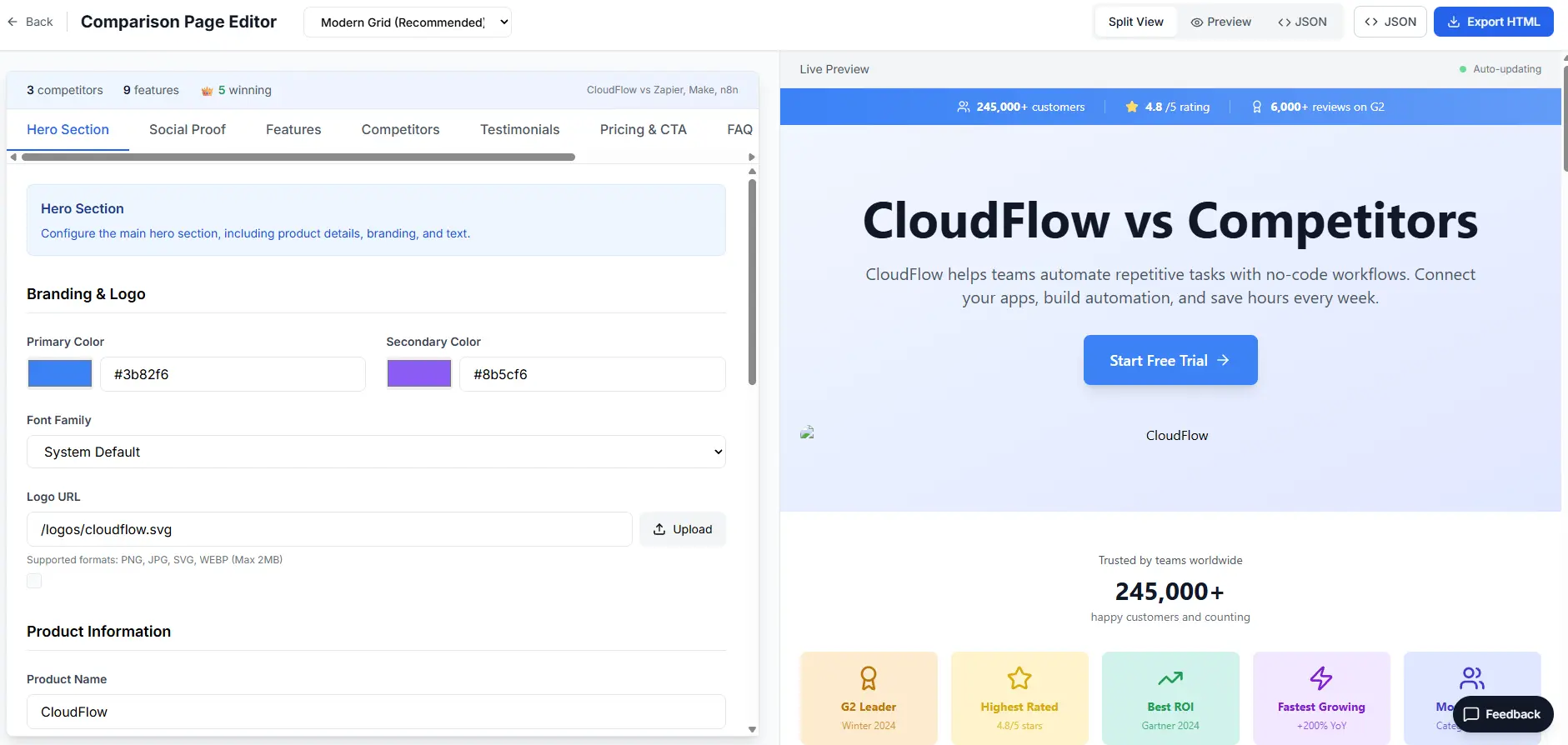Click the primary color hex input #3b82f6
The height and width of the screenshot is (745, 1568).
pos(233,374)
